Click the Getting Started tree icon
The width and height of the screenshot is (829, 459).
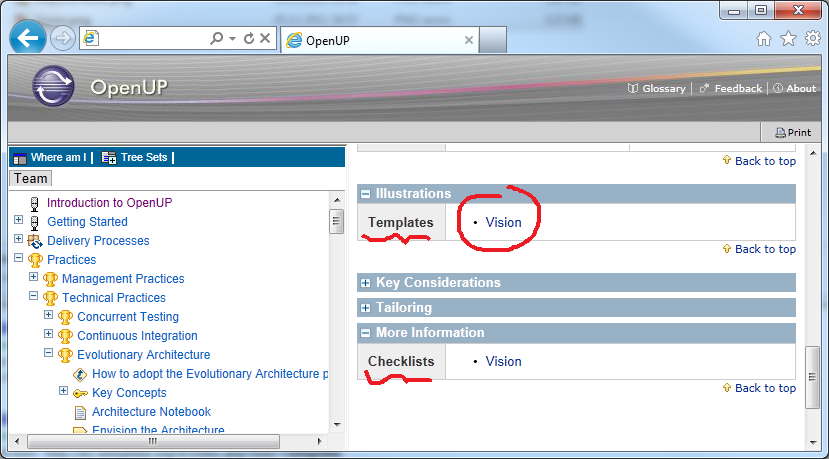pyautogui.click(x=35, y=223)
